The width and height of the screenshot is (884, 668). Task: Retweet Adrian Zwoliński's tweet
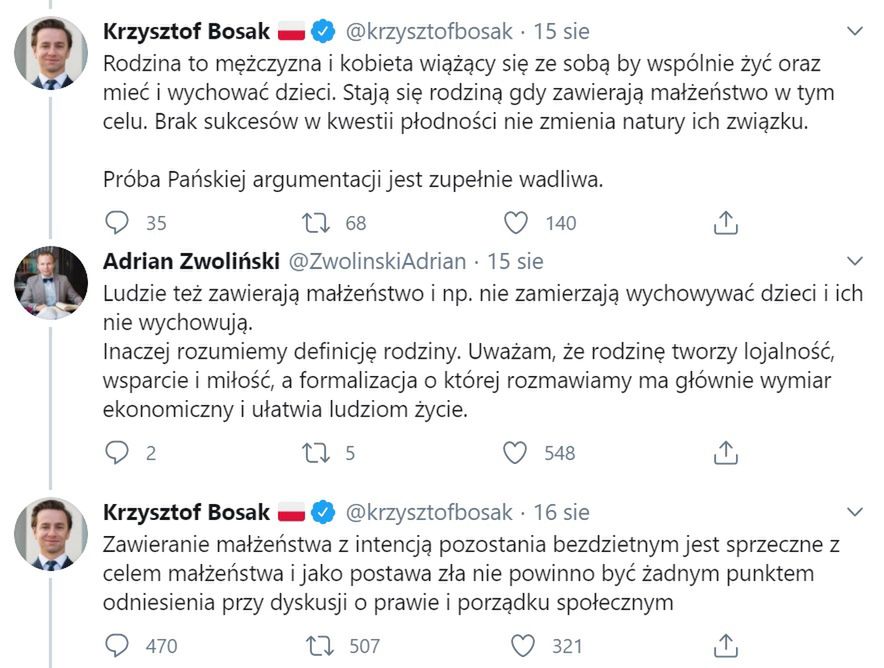pos(316,453)
